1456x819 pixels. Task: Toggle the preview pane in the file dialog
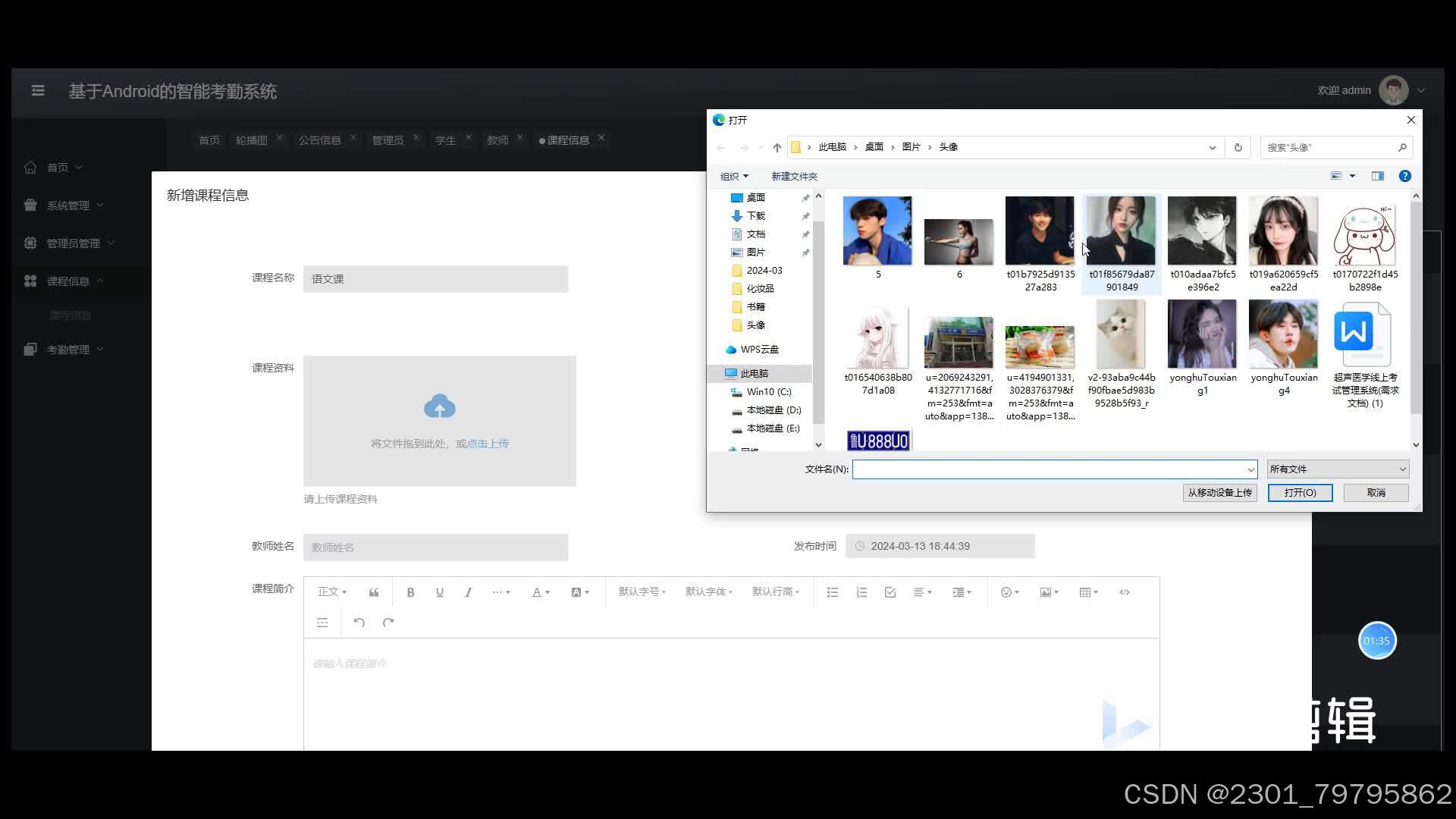(1377, 176)
